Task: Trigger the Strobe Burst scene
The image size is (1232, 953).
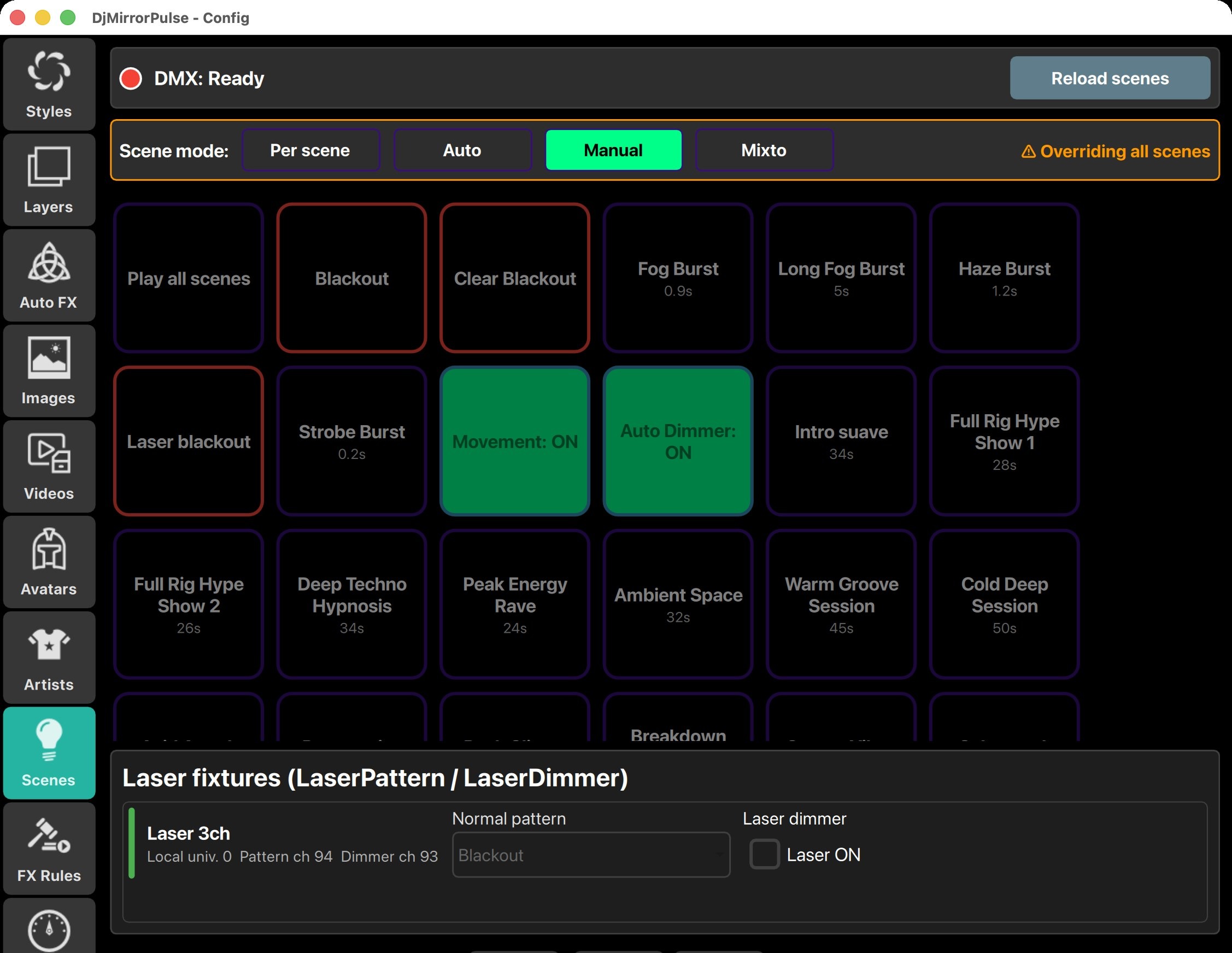Action: (351, 442)
